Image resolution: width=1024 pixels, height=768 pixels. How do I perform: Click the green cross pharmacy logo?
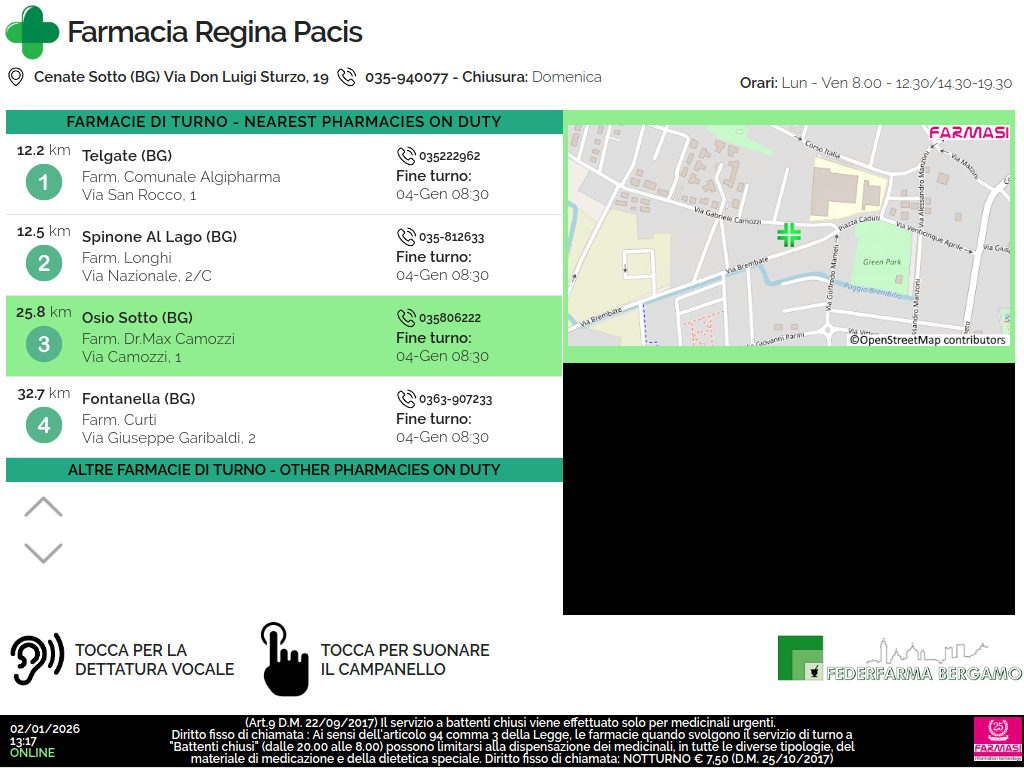pyautogui.click(x=32, y=32)
